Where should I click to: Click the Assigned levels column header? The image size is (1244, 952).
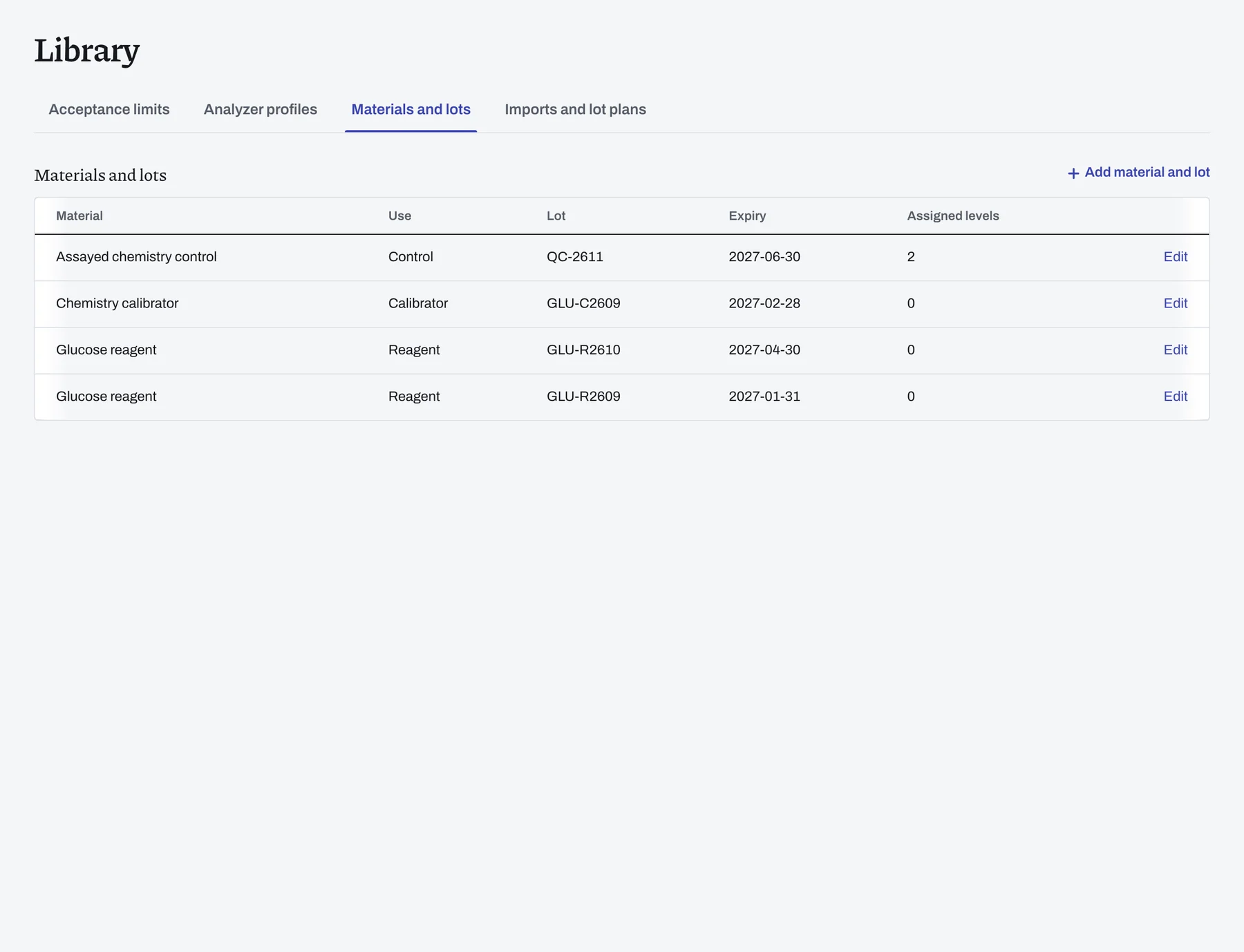coord(953,216)
